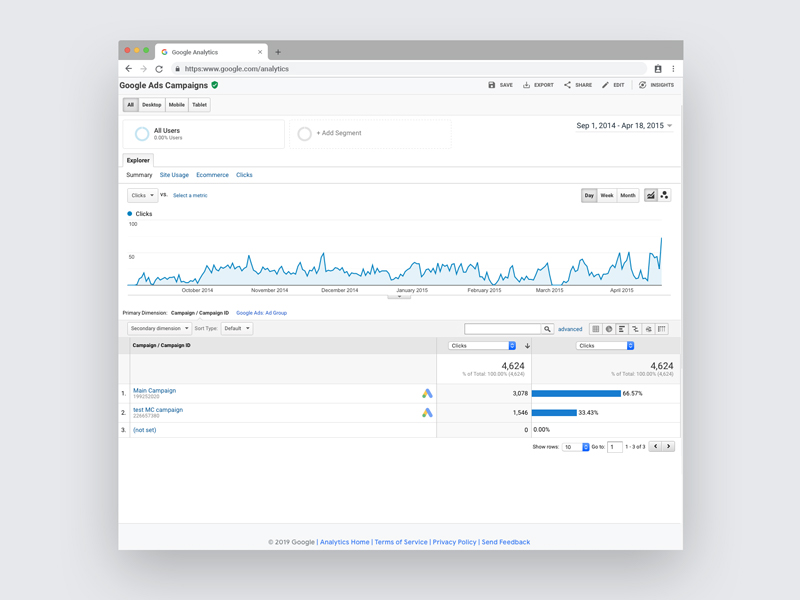The image size is (800, 600).
Task: Click the Main Campaign 66.57% bar
Action: (x=576, y=393)
